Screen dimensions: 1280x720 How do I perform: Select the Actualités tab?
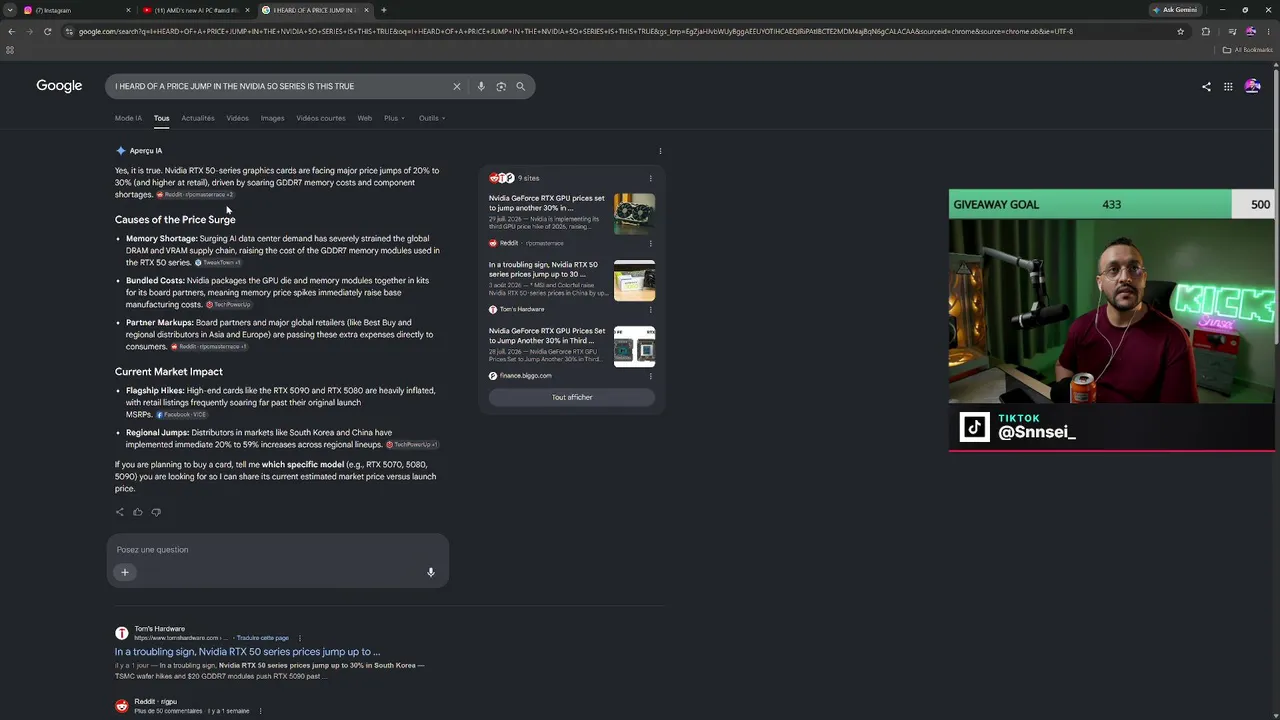[198, 118]
